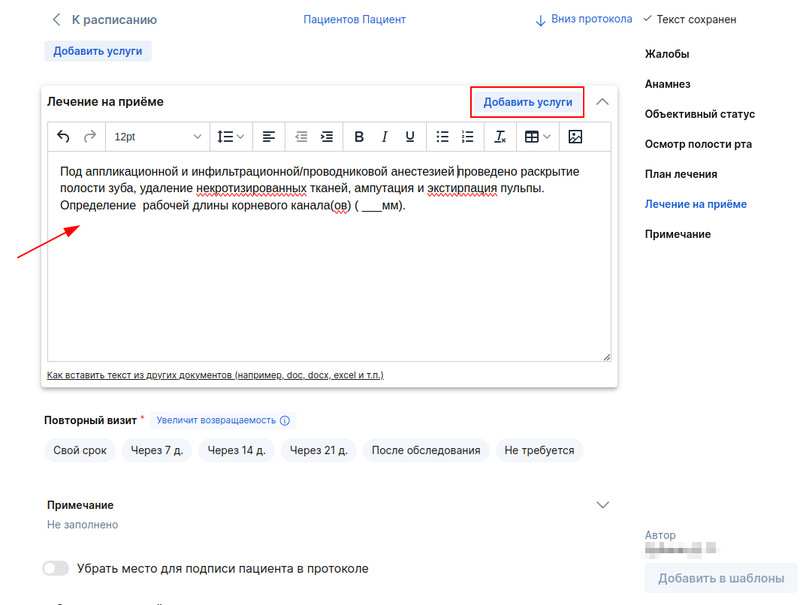Jump down with Вниз протокола
Image resolution: width=800 pixels, height=605 pixels.
tap(584, 19)
